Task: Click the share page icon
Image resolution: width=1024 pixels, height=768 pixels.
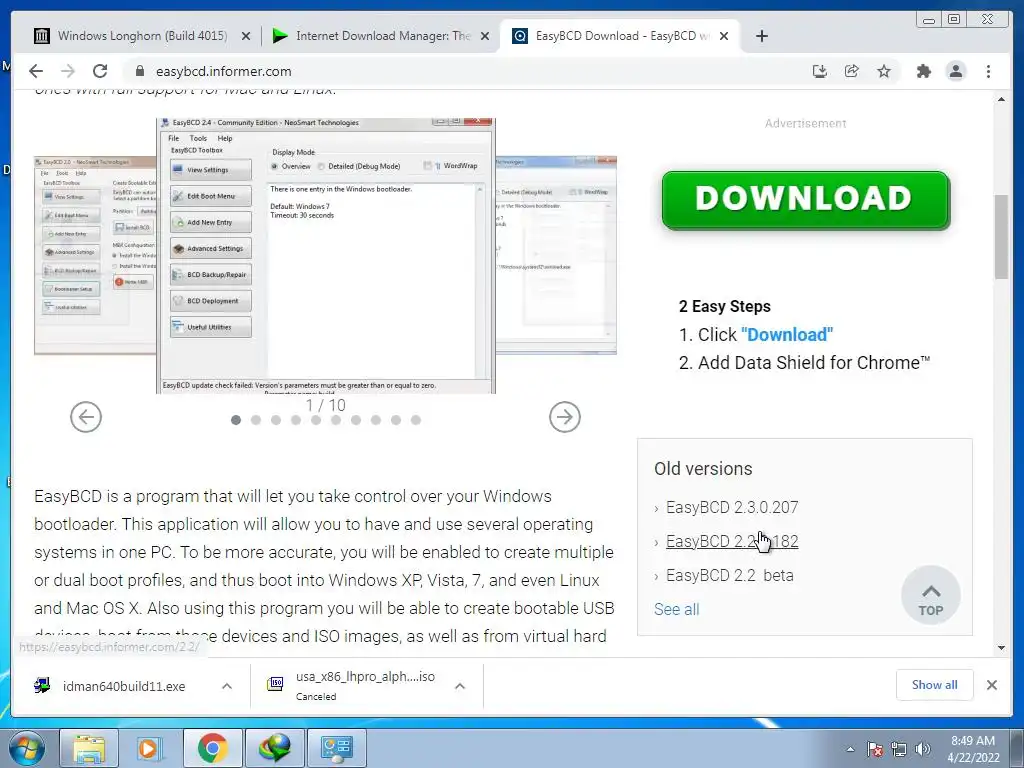Action: tap(852, 71)
